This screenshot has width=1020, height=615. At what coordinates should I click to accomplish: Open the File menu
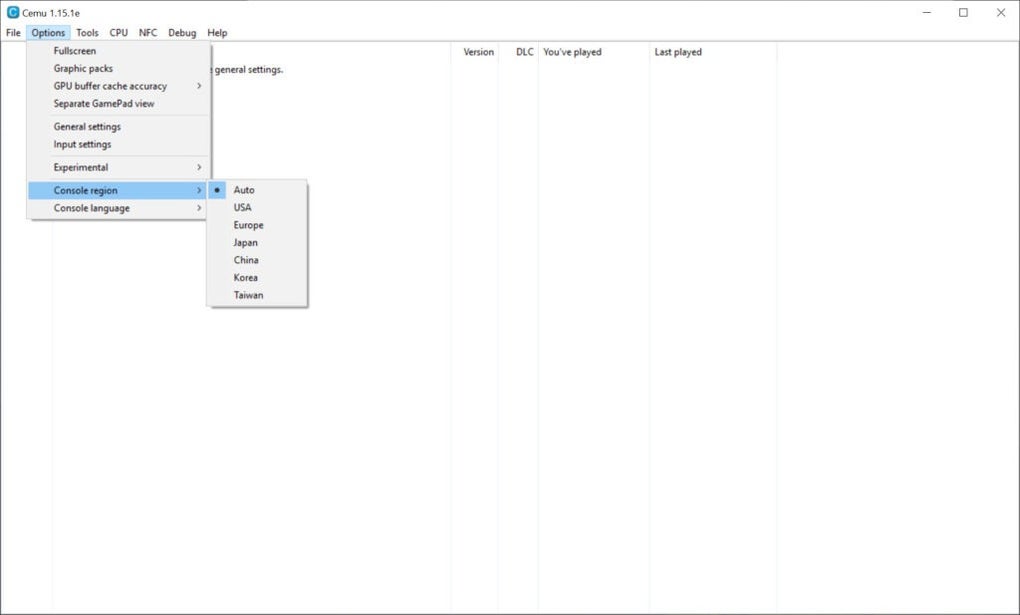[x=13, y=33]
